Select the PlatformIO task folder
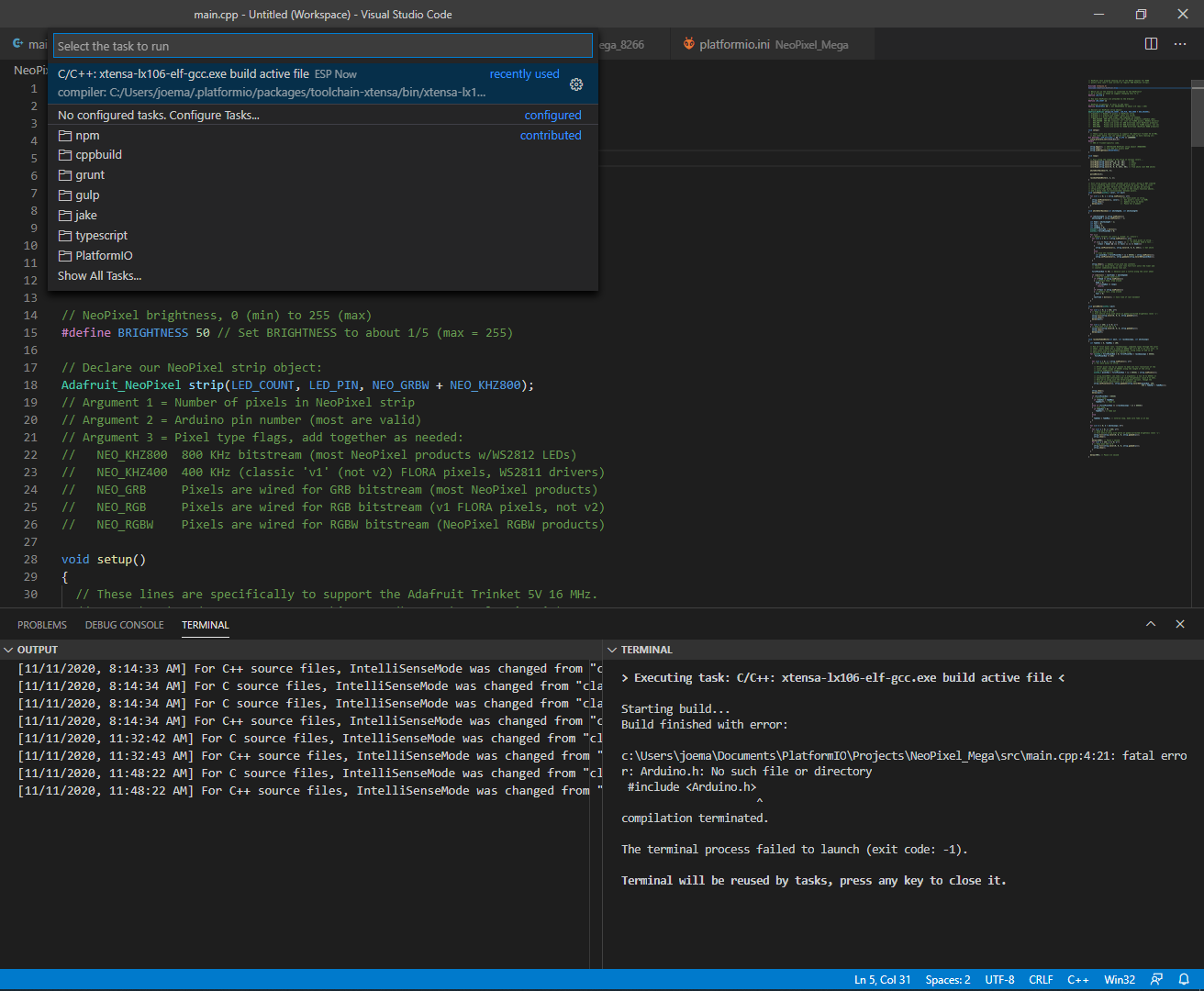The image size is (1204, 991). coord(323,256)
